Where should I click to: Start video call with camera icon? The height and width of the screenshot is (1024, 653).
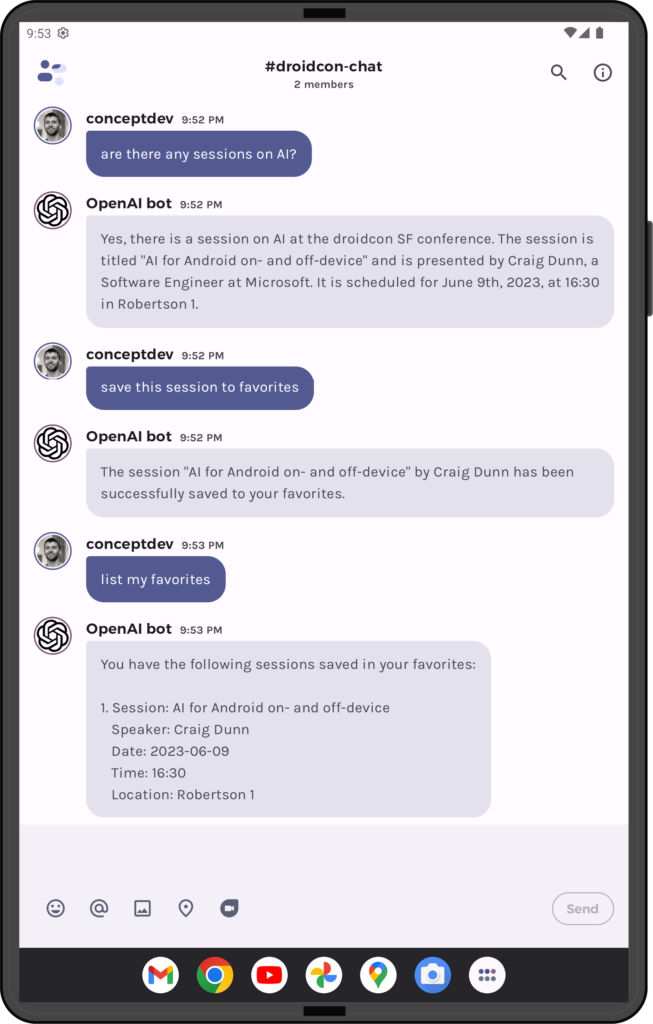(x=229, y=908)
